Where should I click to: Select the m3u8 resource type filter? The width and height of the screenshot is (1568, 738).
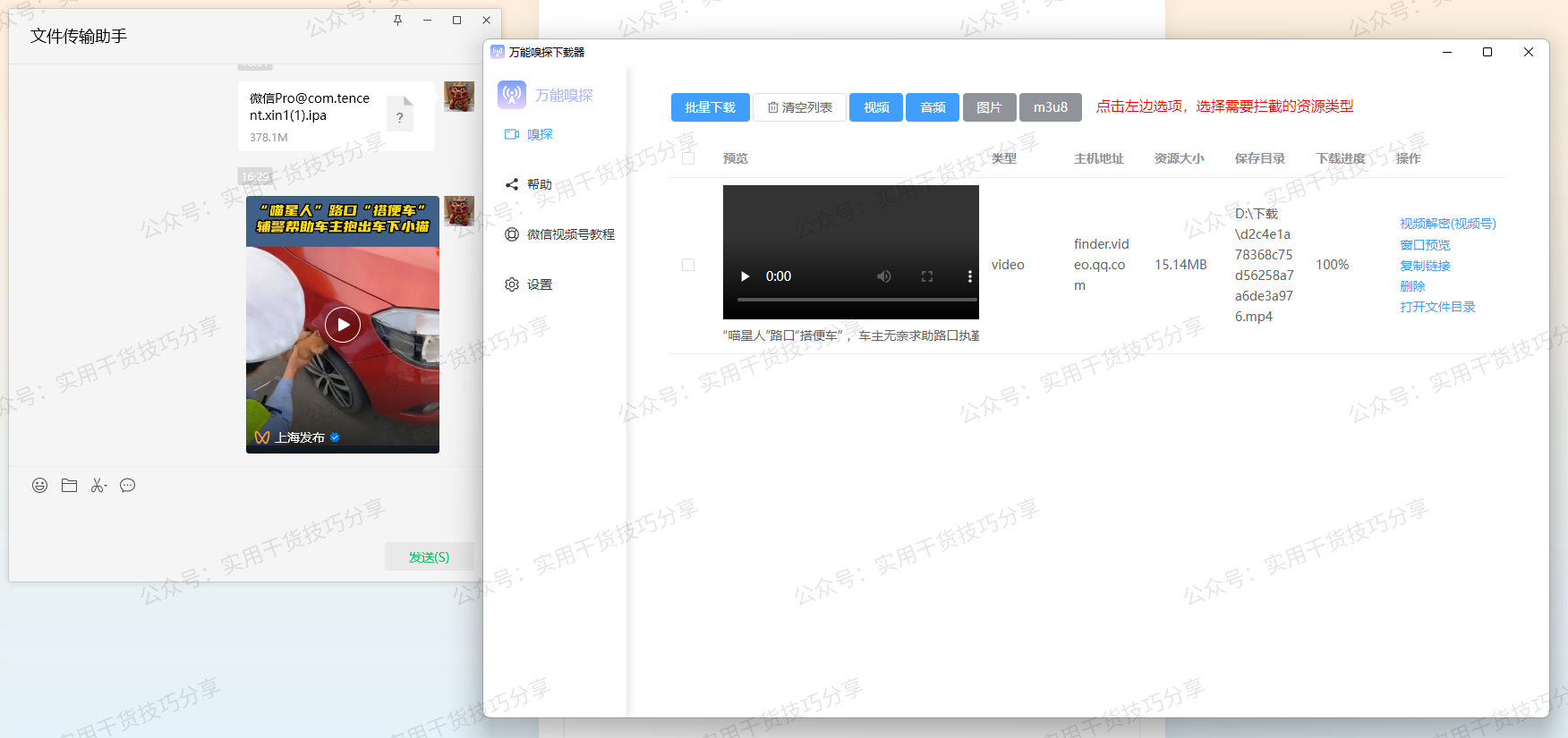[x=1051, y=107]
